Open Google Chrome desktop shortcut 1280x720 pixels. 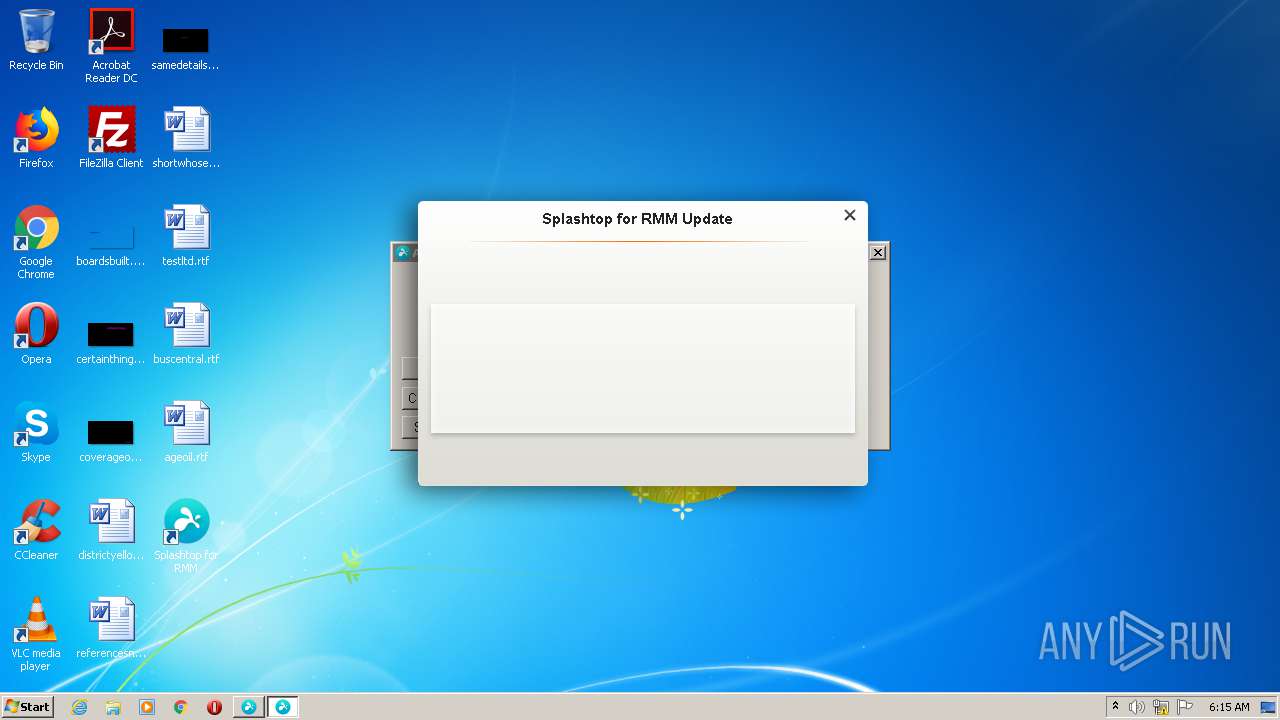coord(36,243)
